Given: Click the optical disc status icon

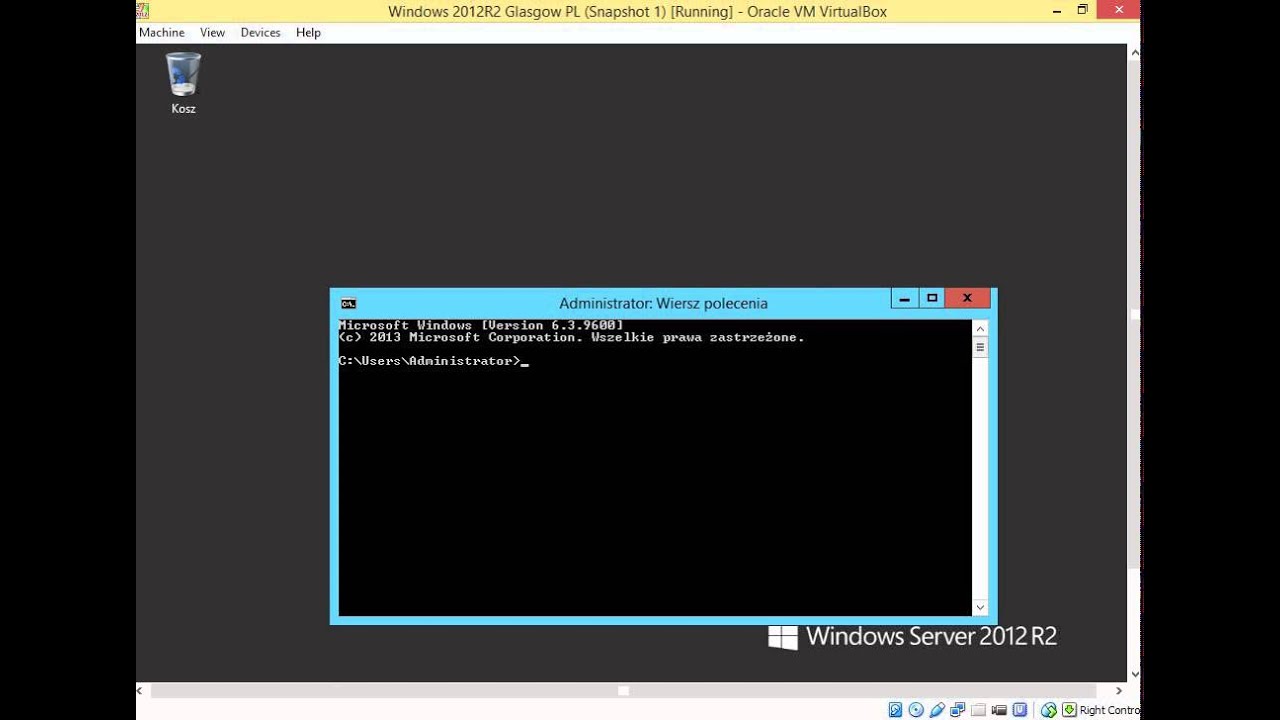Looking at the screenshot, I should tap(916, 710).
